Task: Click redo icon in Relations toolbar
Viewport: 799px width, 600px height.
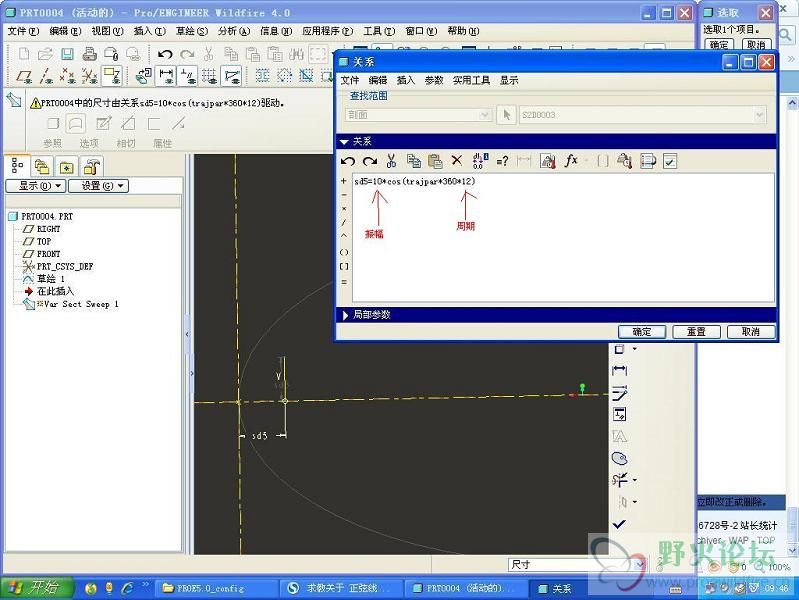Action: tap(370, 161)
